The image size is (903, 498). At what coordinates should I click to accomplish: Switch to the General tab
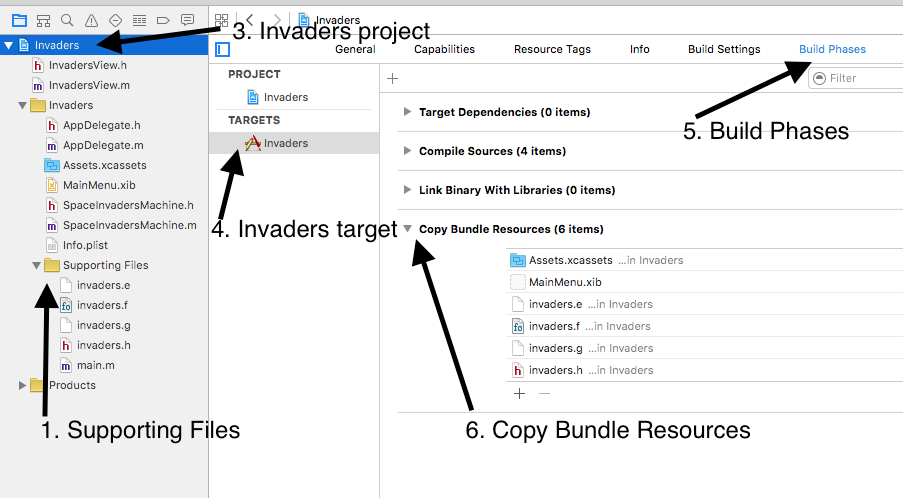tap(355, 50)
